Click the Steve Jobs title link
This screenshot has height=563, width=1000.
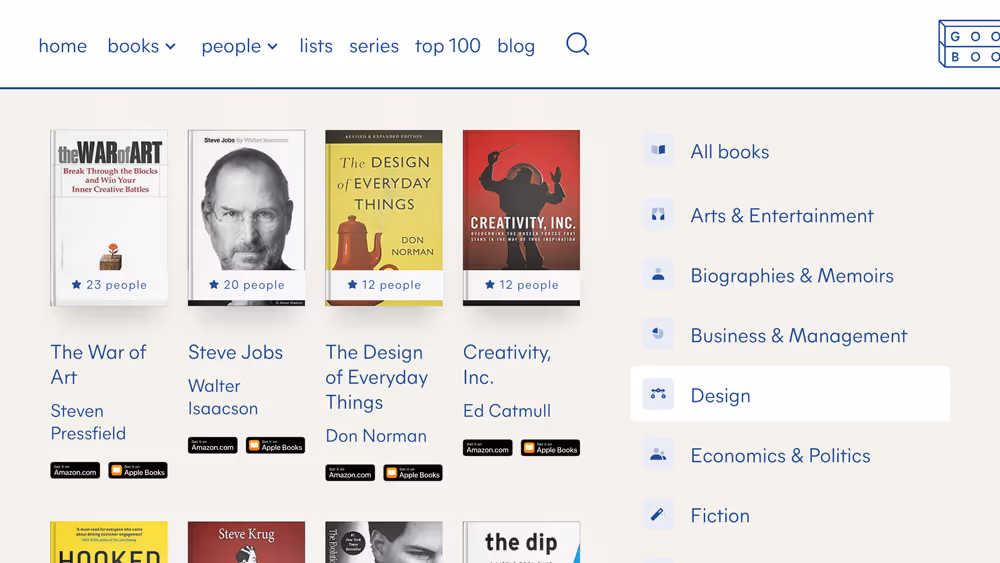pyautogui.click(x=235, y=352)
